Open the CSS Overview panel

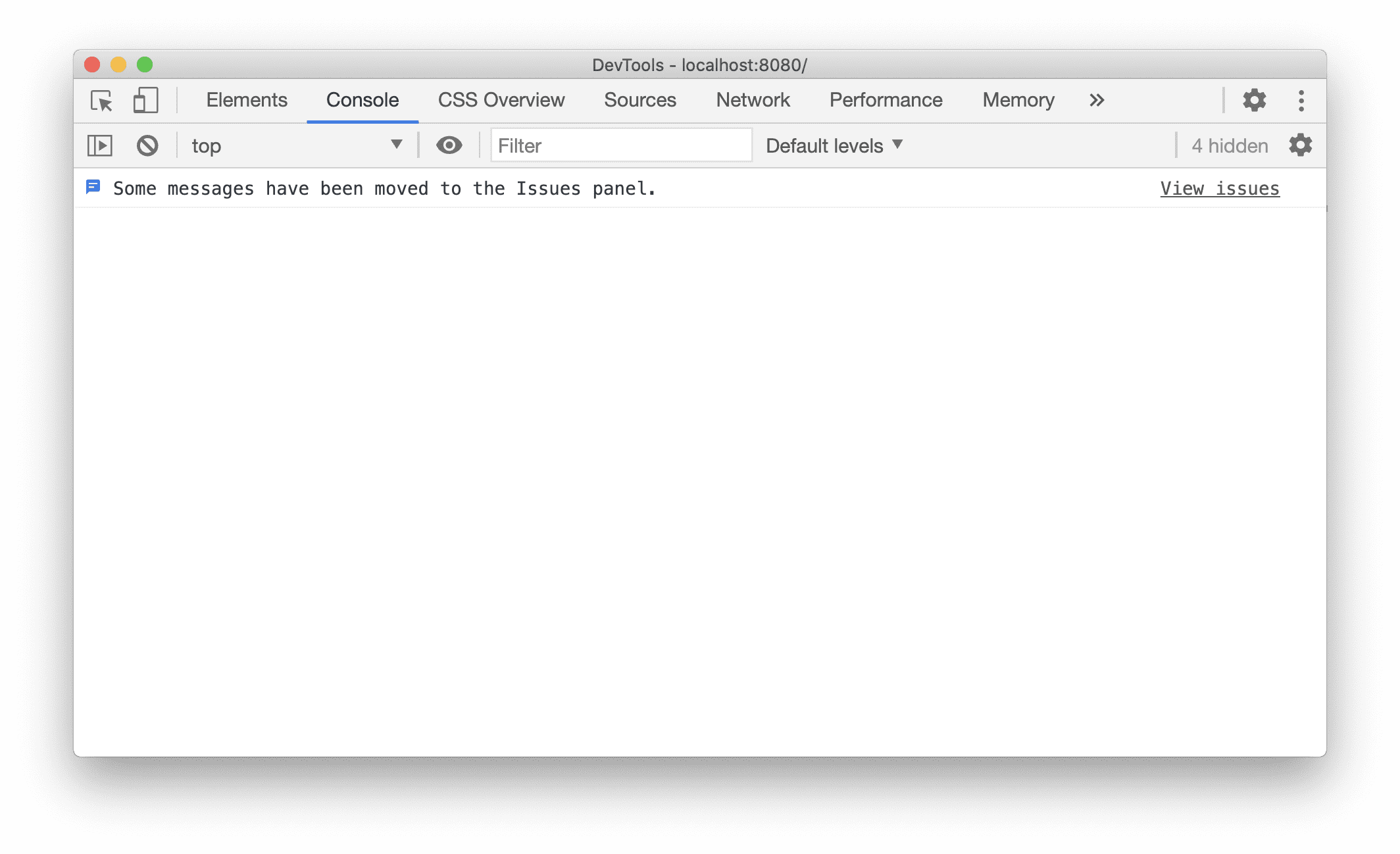(500, 99)
